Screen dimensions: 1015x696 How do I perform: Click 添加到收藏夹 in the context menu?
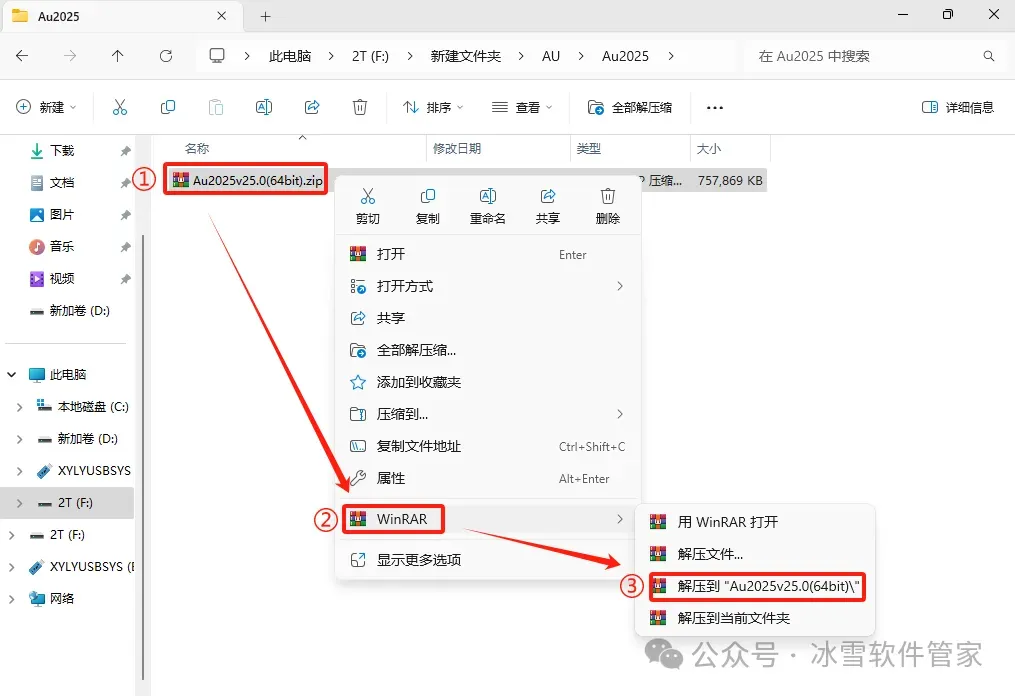[487, 383]
